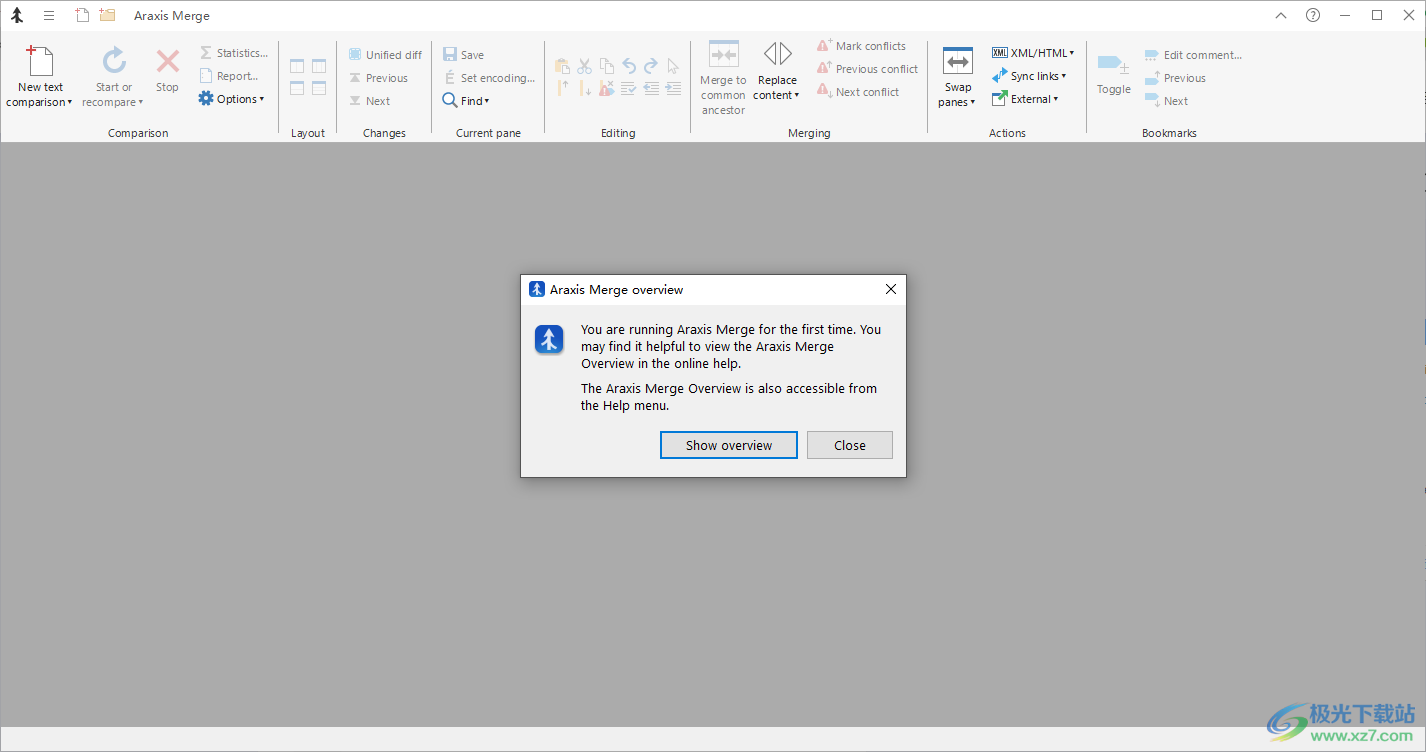This screenshot has width=1426, height=752.
Task: Click the Show overview button
Action: point(729,445)
